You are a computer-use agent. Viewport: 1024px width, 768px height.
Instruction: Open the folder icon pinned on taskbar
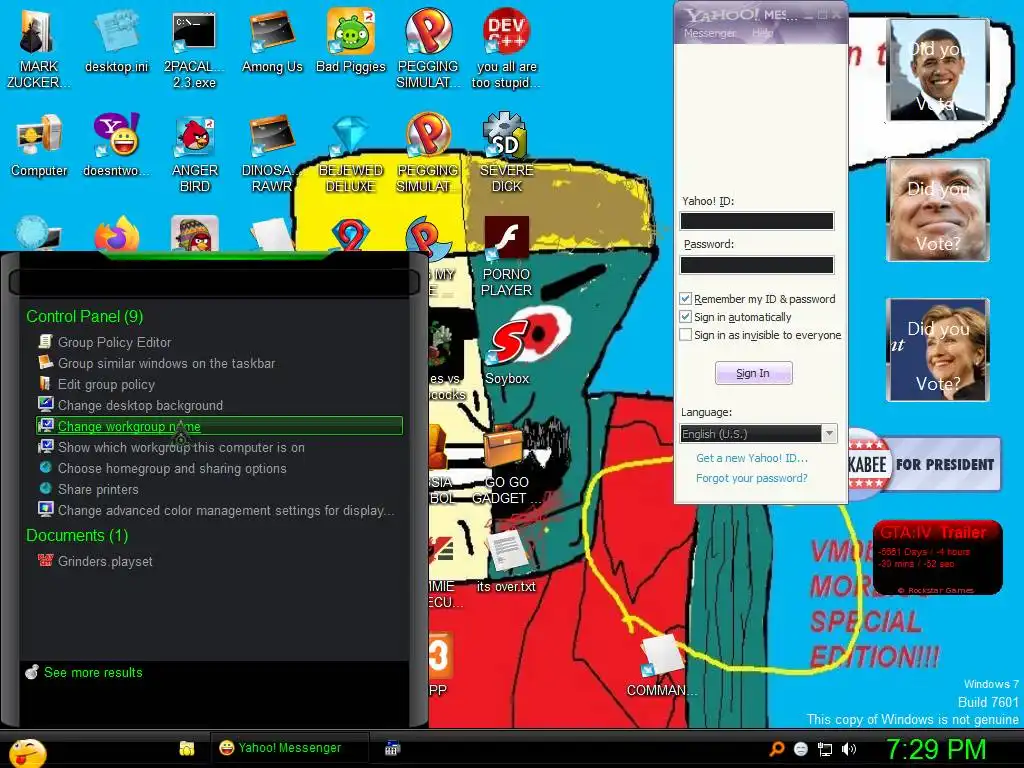(x=187, y=748)
